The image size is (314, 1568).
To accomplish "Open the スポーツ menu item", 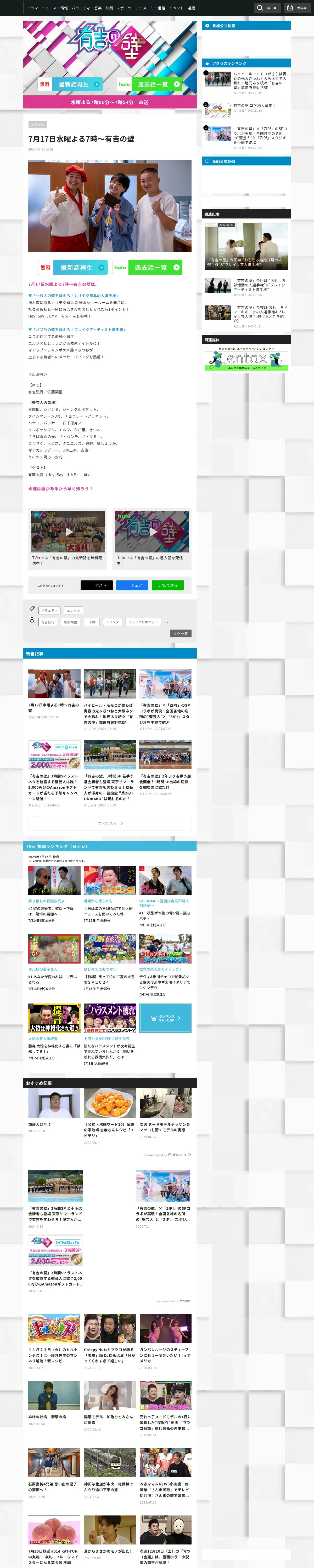I will coord(124,8).
